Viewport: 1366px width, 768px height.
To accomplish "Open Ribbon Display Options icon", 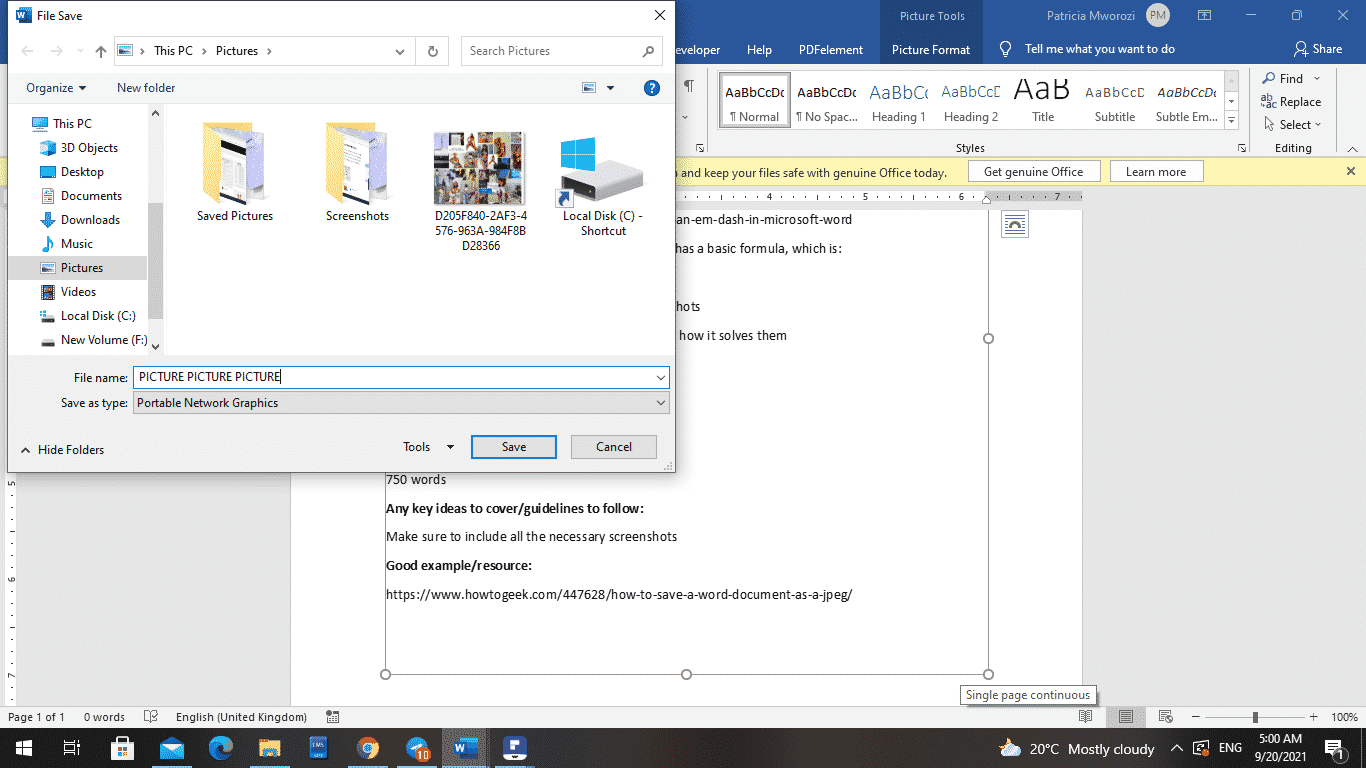I will click(x=1205, y=16).
